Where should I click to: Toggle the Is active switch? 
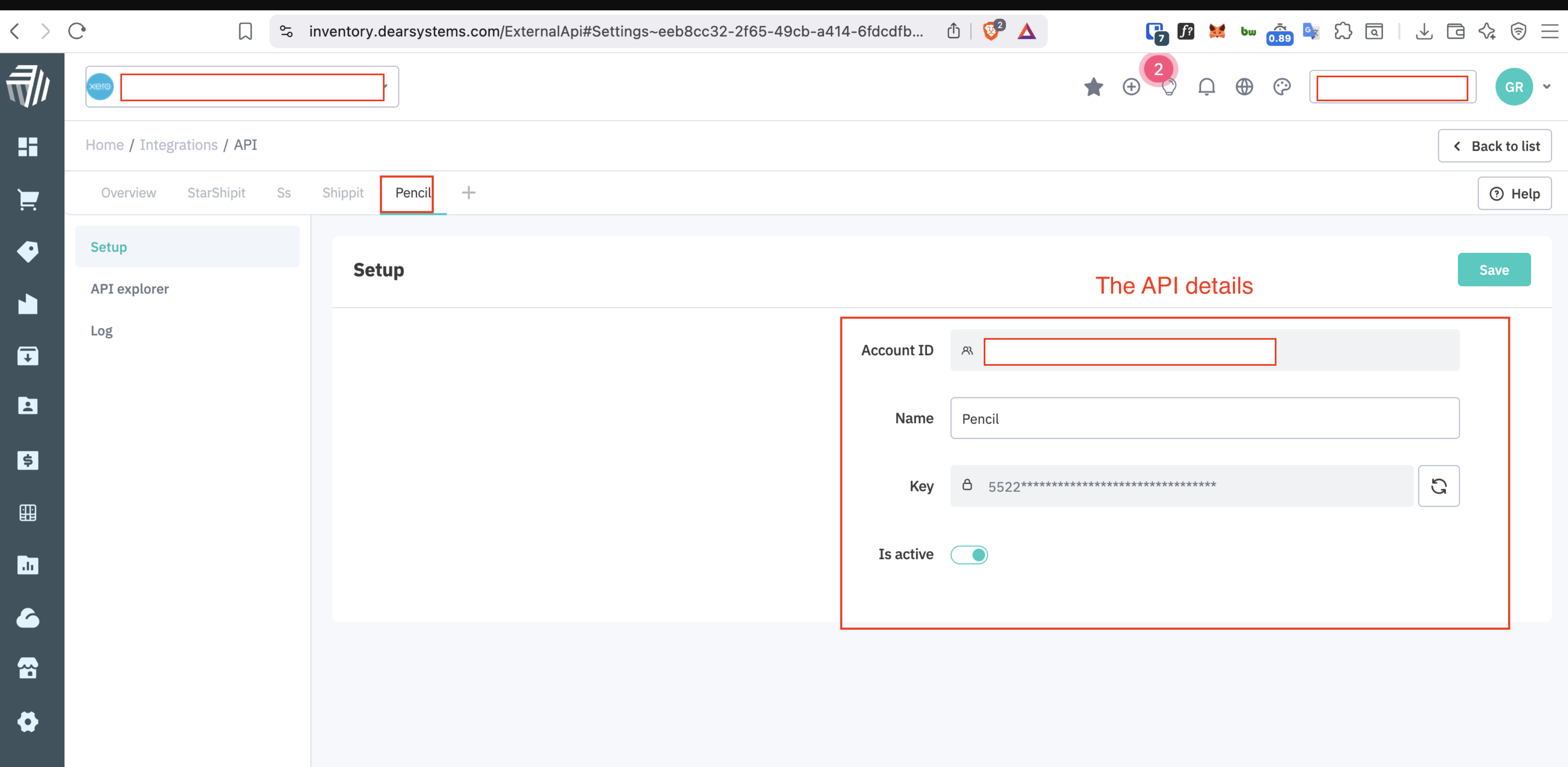tap(969, 555)
